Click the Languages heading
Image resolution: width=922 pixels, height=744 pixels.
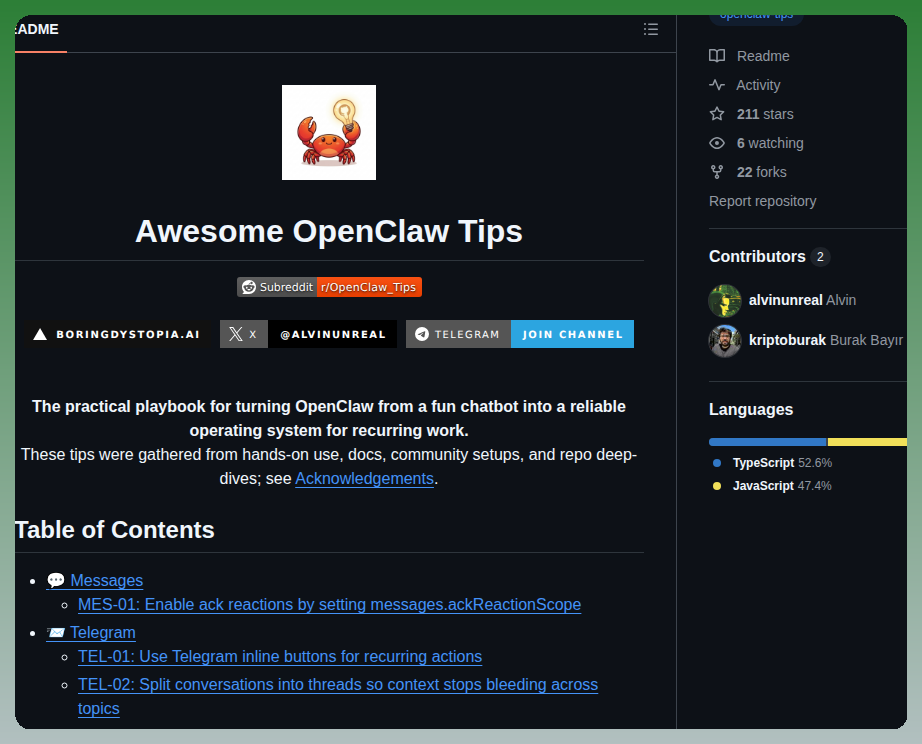point(751,409)
